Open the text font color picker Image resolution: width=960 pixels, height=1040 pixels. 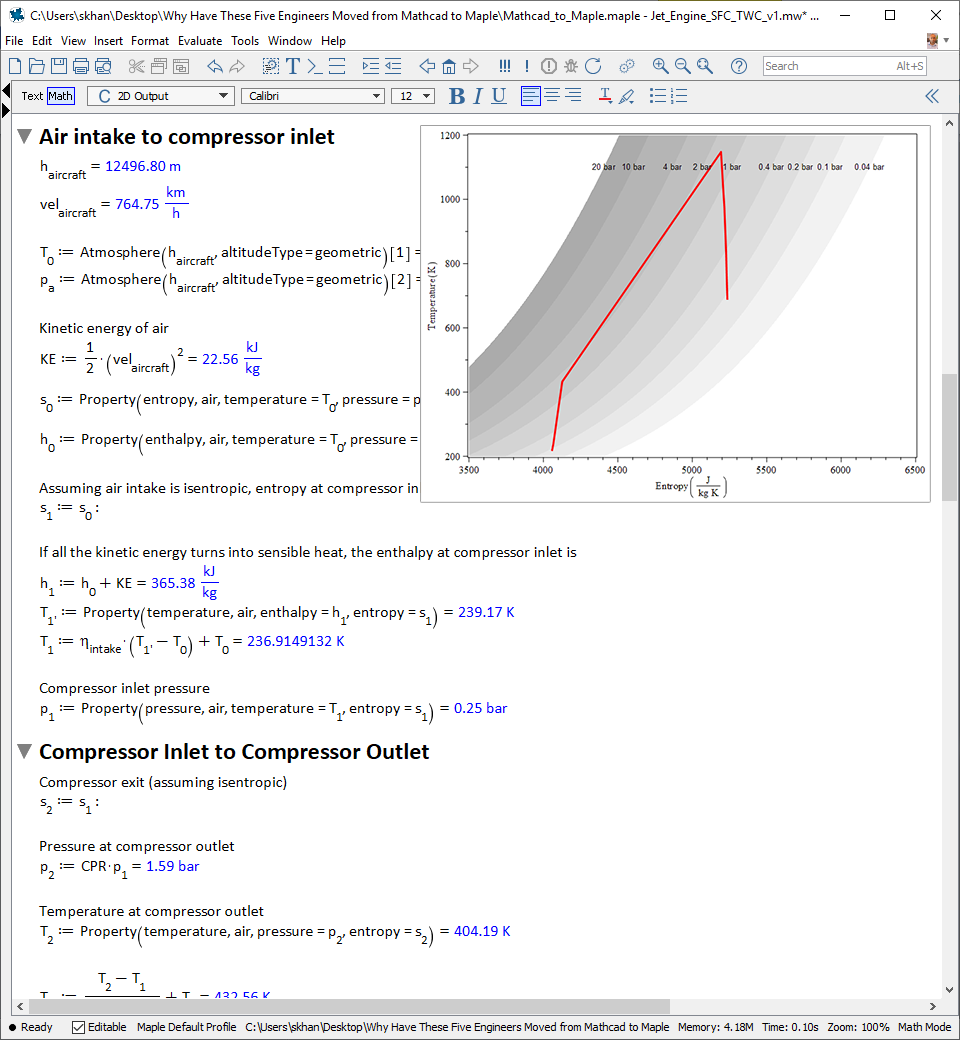605,96
